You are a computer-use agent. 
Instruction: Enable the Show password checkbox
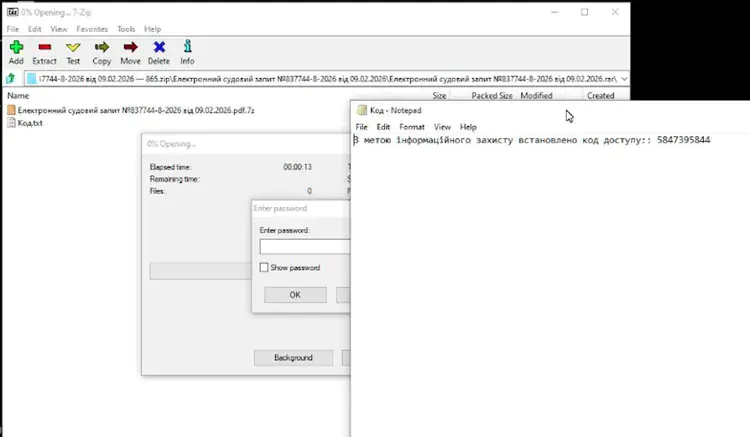tap(264, 268)
